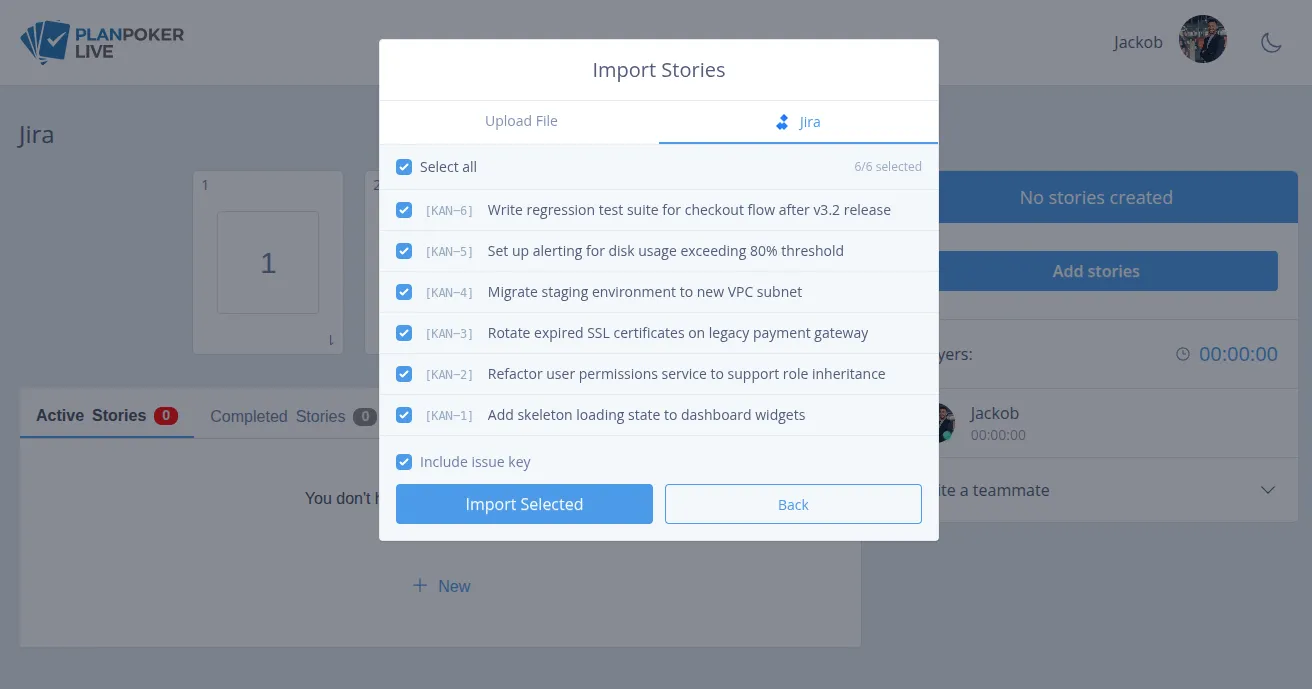This screenshot has width=1312, height=689.
Task: Click the plus icon next to New
Action: 420,586
